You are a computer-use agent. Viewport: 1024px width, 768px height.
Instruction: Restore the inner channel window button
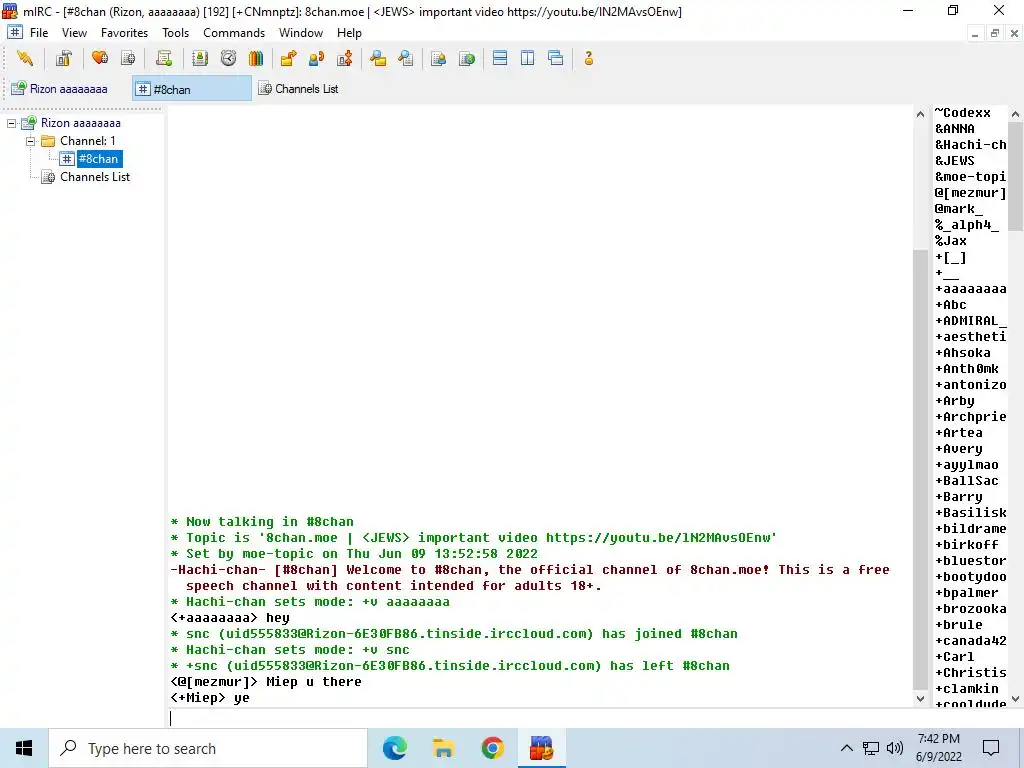995,33
